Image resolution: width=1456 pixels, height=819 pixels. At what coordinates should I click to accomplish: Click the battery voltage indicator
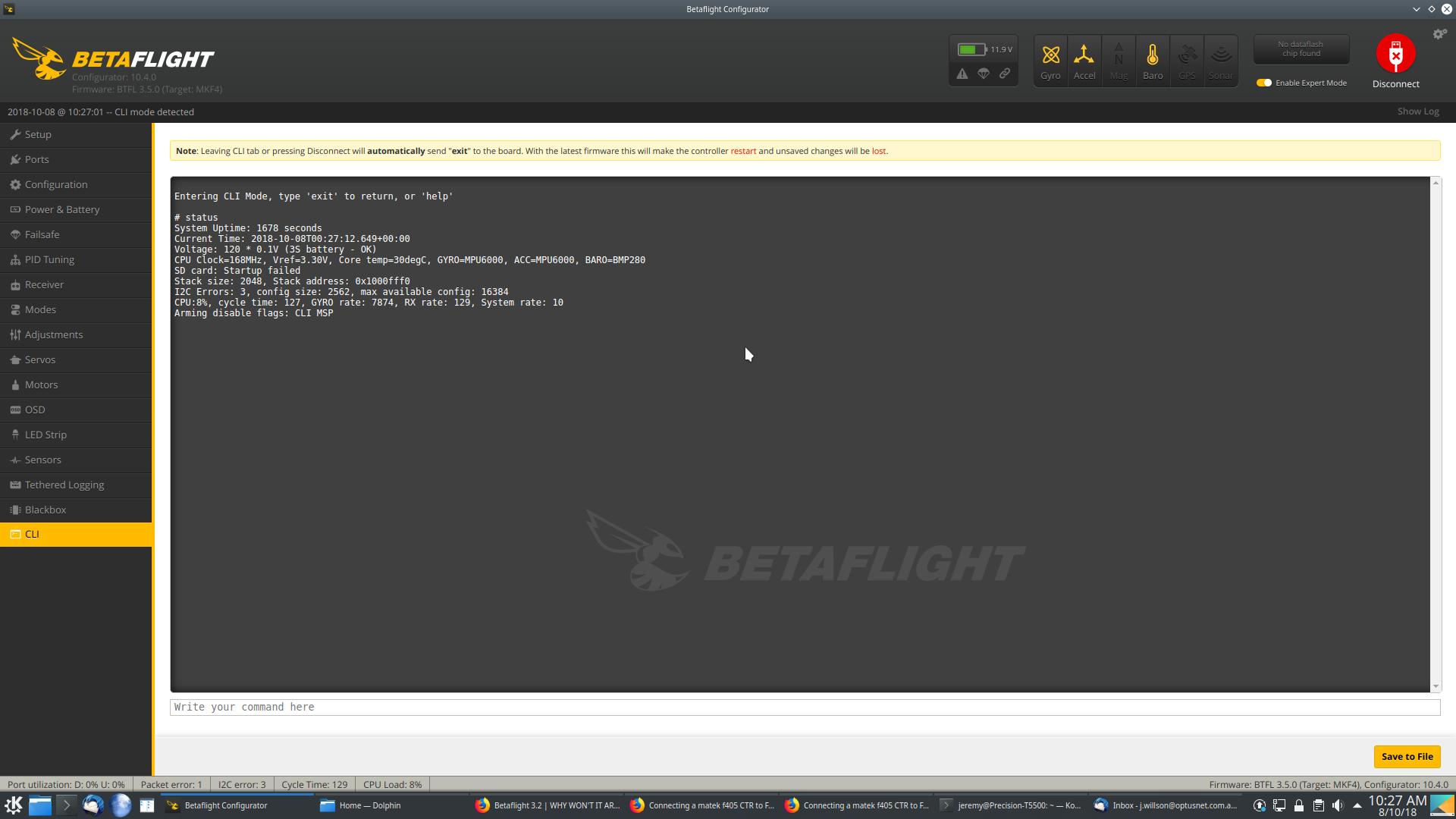(x=984, y=49)
